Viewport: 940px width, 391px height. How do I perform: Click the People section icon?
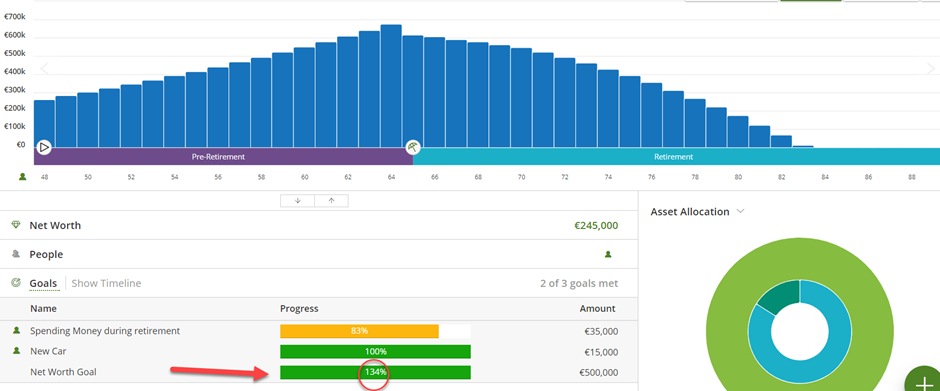tap(16, 254)
